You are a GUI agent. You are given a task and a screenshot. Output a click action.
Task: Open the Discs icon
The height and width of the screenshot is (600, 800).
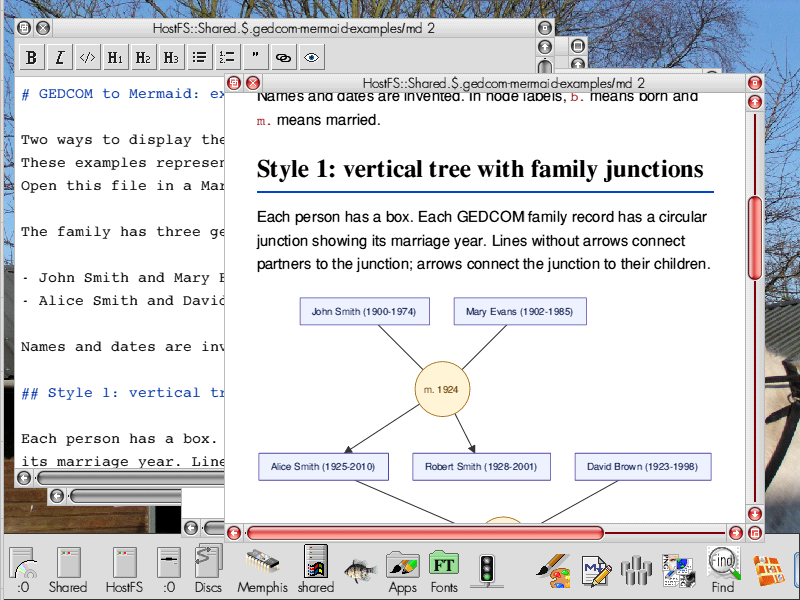tap(208, 570)
